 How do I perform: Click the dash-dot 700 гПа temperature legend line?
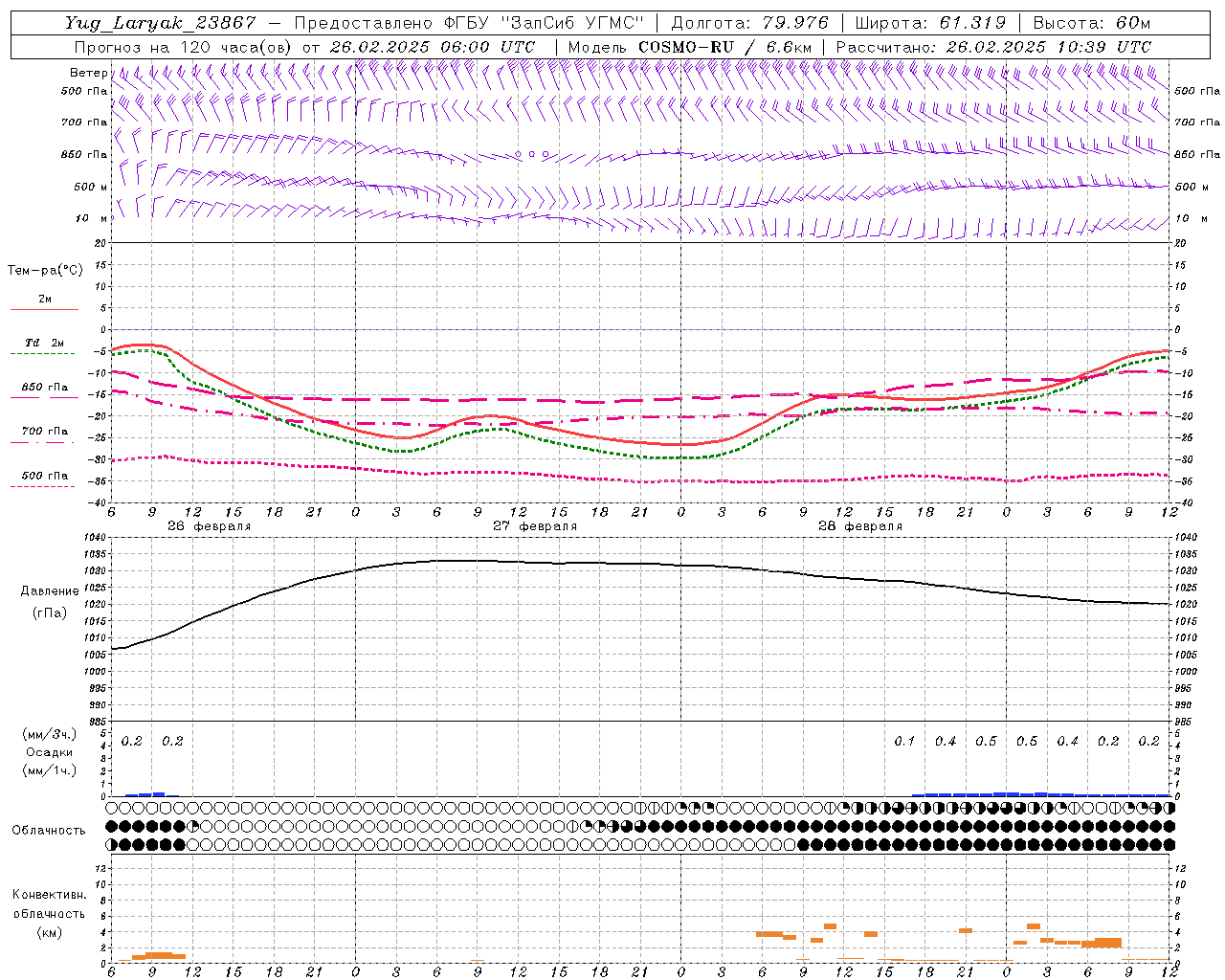click(42, 442)
